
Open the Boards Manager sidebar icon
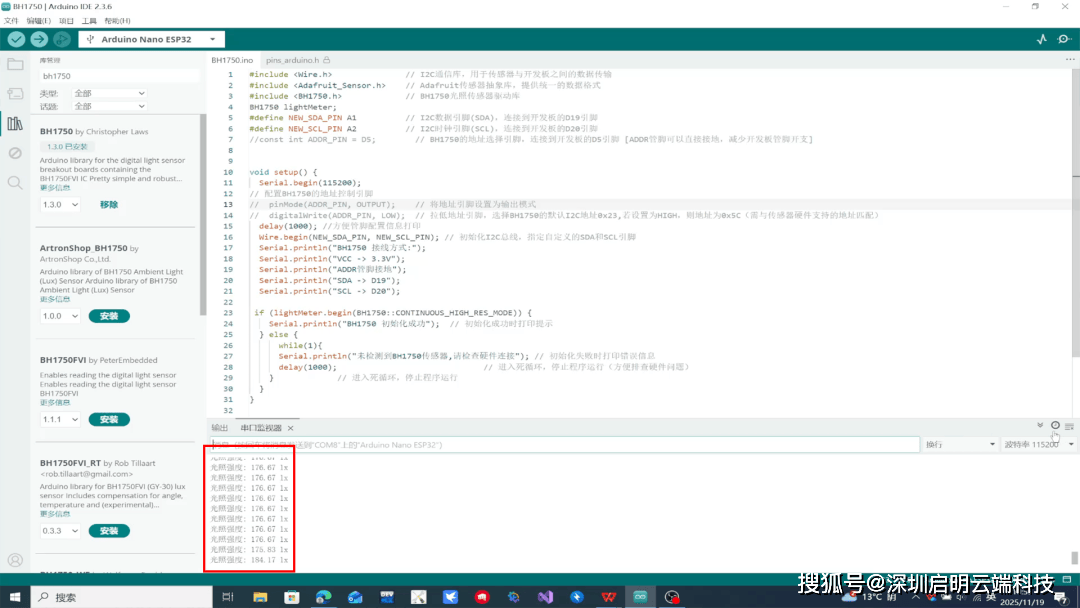pyautogui.click(x=15, y=94)
